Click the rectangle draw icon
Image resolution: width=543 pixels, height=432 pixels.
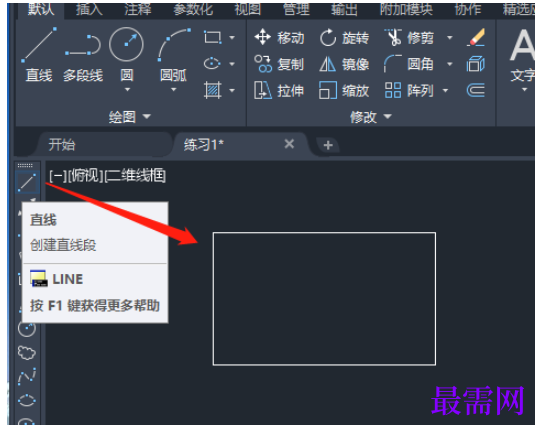(213, 37)
